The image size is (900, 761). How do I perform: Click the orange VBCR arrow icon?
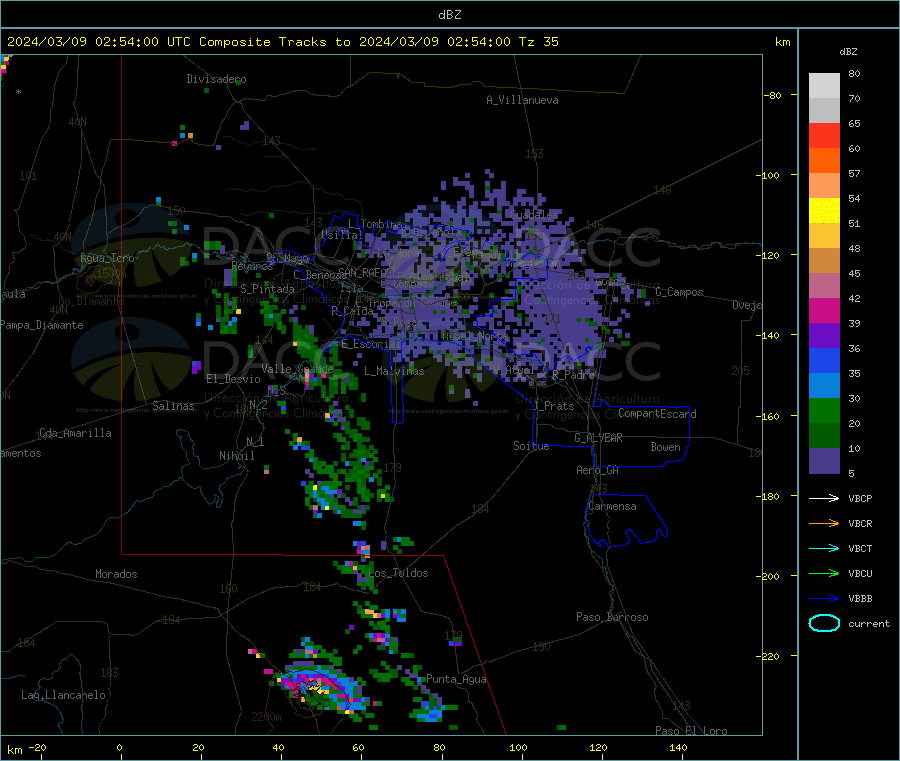tap(824, 523)
